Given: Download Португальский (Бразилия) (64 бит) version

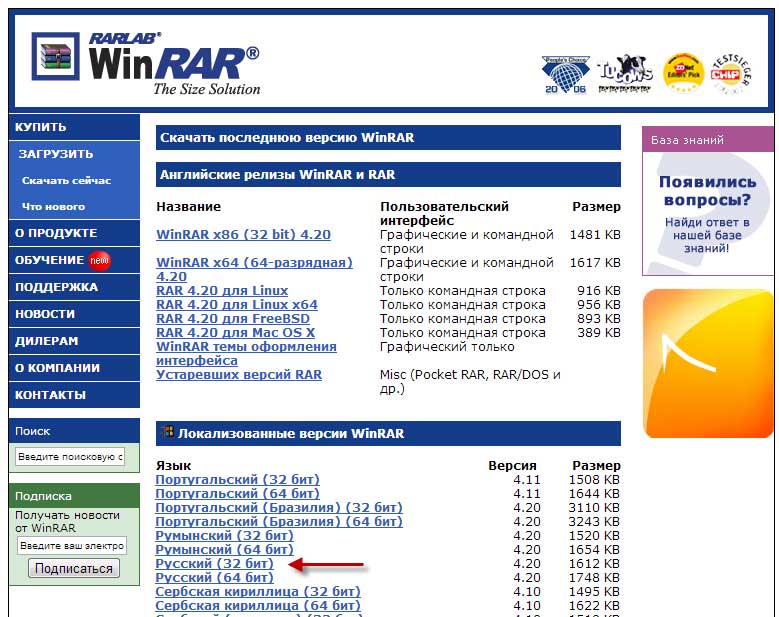Looking at the screenshot, I should pyautogui.click(x=279, y=522).
